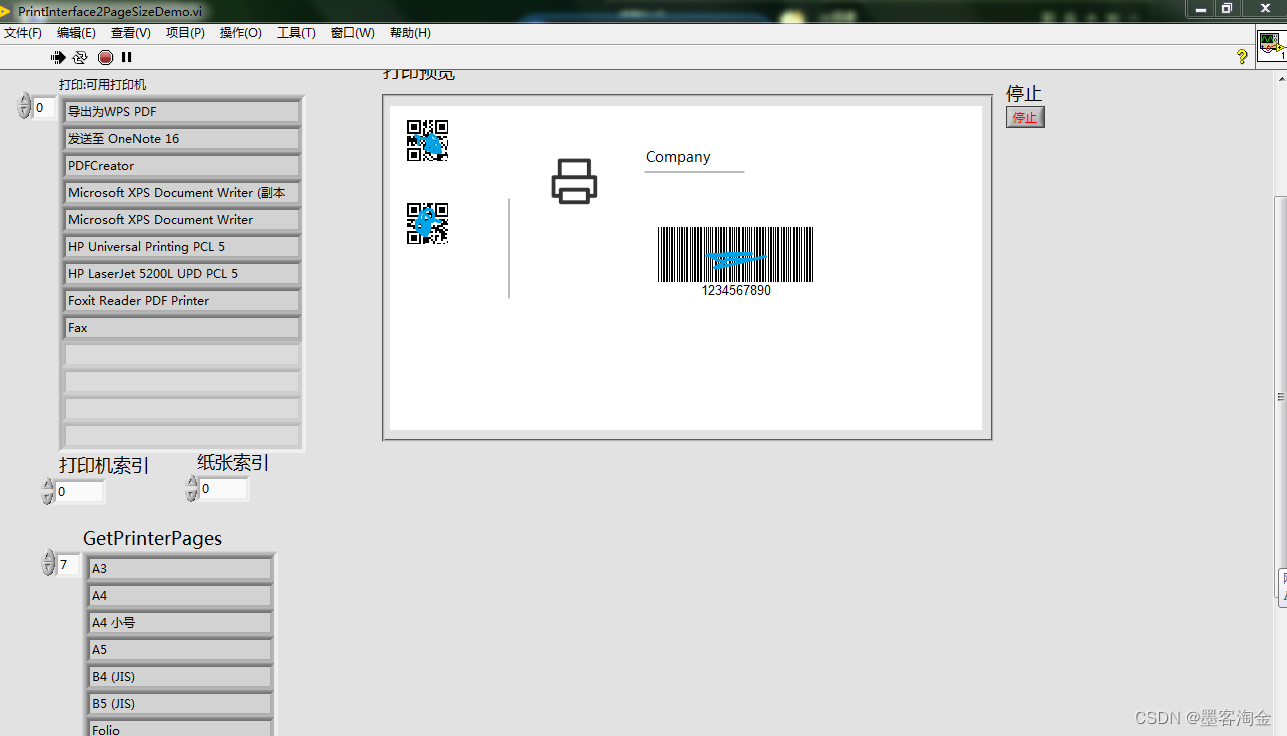Click the 打印机索引 stepper arrows
The width and height of the screenshot is (1287, 736).
coord(48,491)
